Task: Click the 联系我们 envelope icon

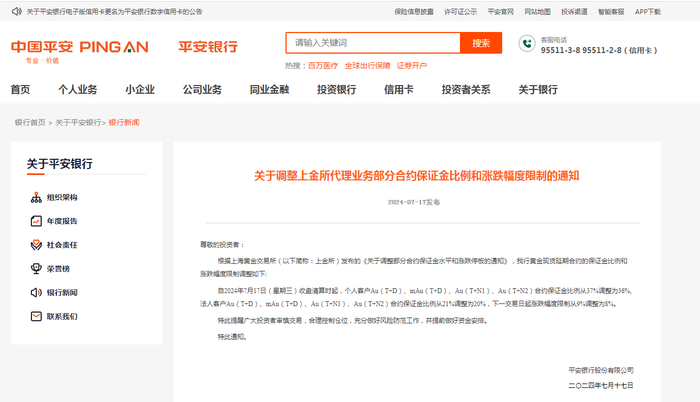Action: pyautogui.click(x=36, y=316)
